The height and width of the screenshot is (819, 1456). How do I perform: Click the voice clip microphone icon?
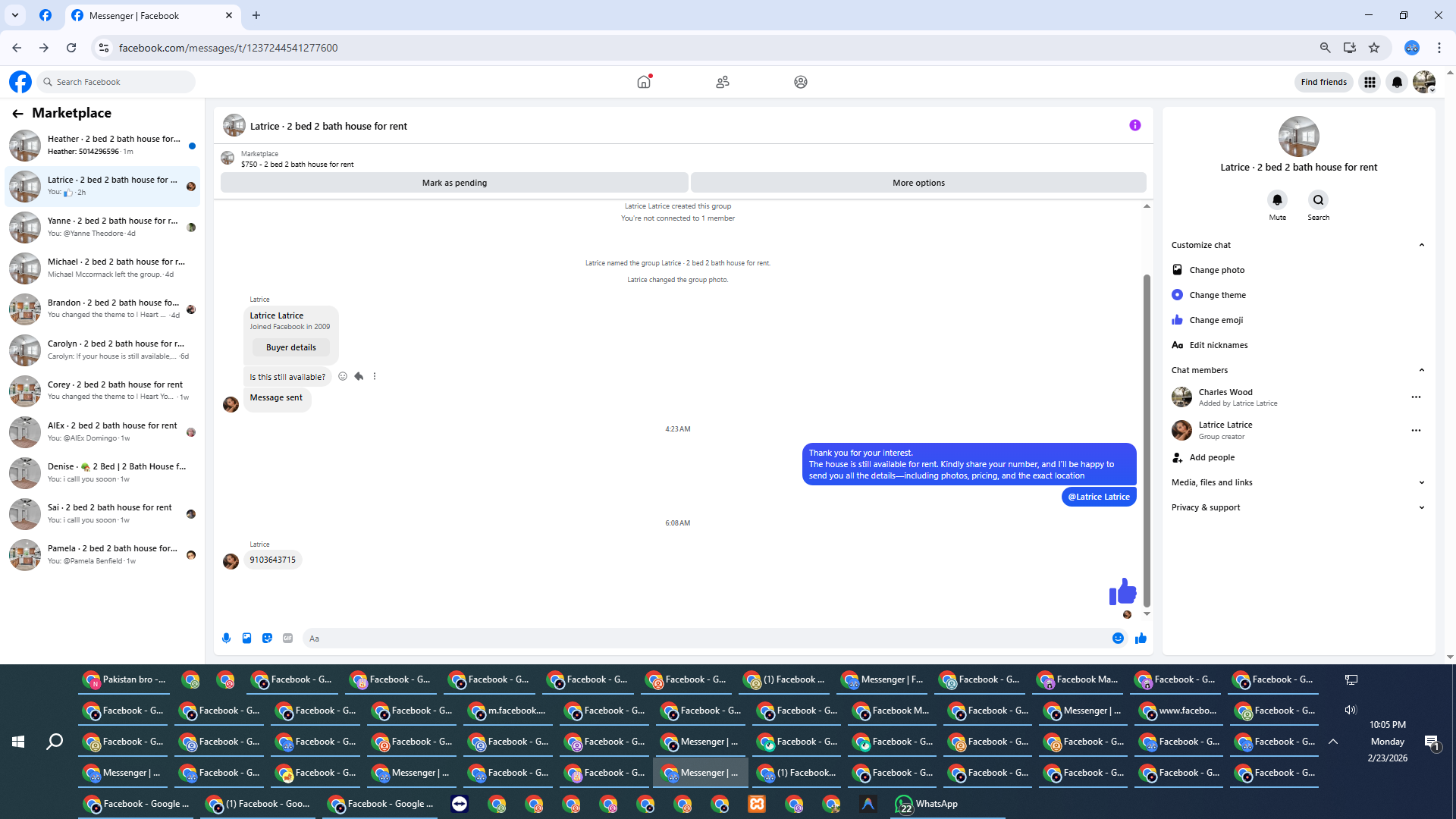(226, 639)
